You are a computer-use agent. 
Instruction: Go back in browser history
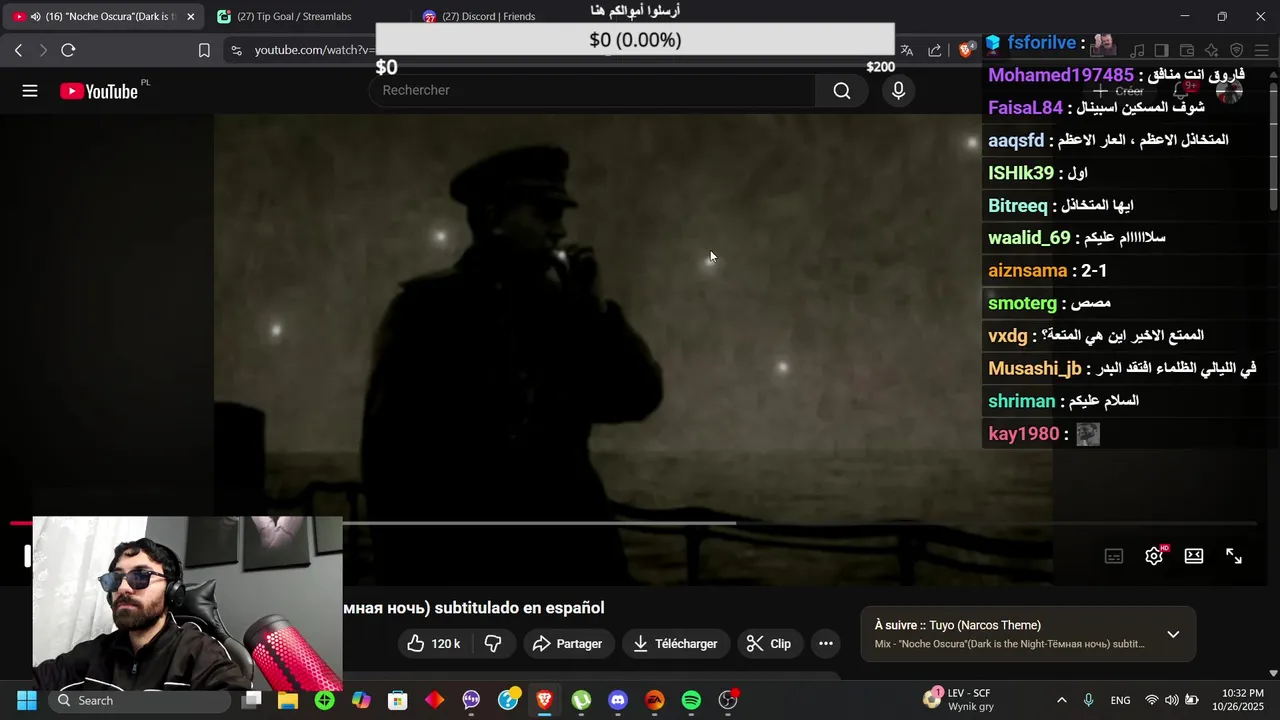18,50
